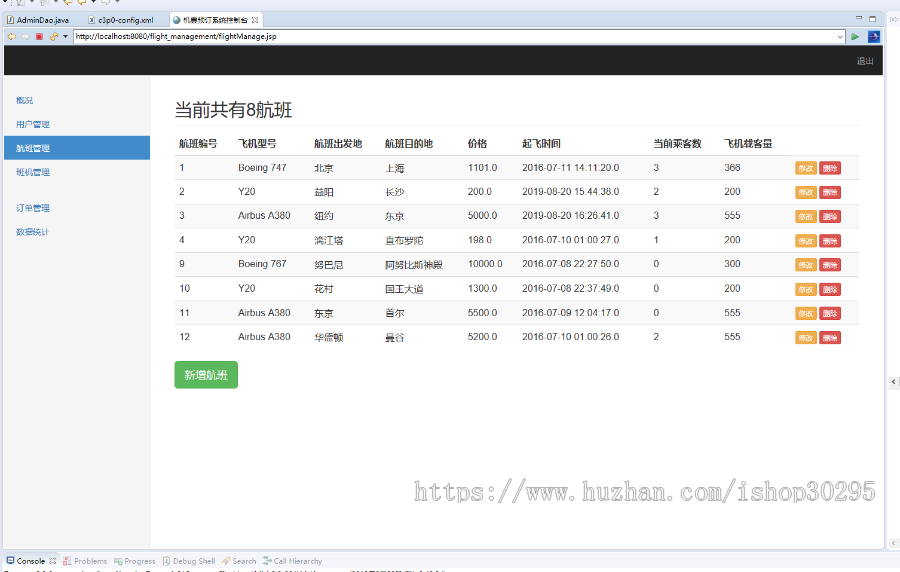Image resolution: width=900 pixels, height=572 pixels.
Task: Delete flight 1 Boeing 747 row
Action: [x=830, y=168]
